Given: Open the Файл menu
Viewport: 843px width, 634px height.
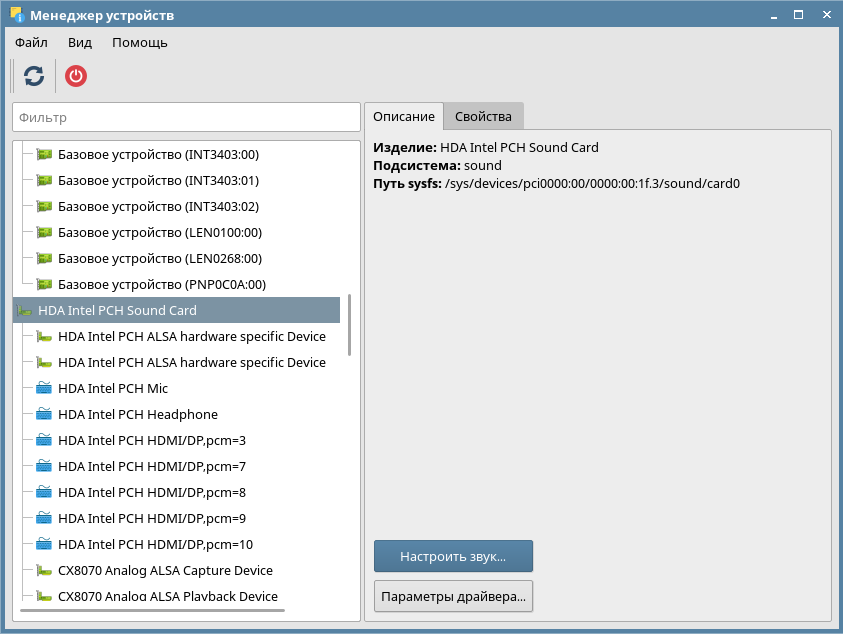Looking at the screenshot, I should [x=31, y=43].
